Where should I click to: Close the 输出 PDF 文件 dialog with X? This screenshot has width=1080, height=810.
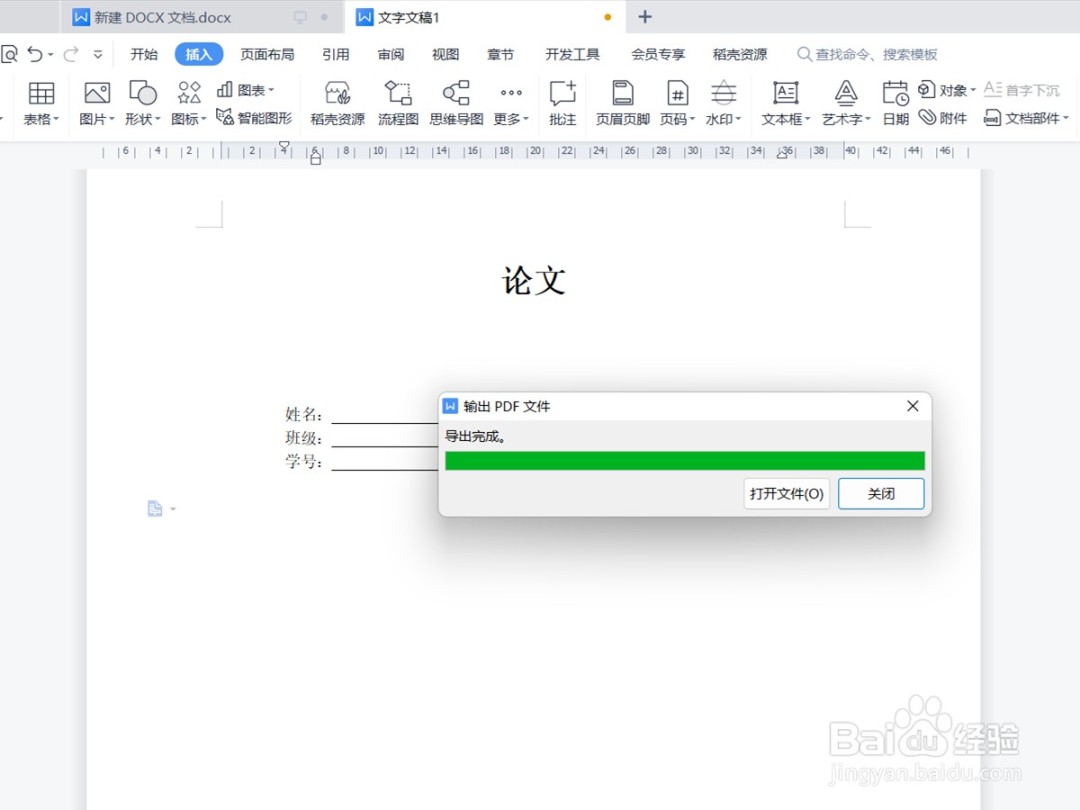(x=913, y=406)
